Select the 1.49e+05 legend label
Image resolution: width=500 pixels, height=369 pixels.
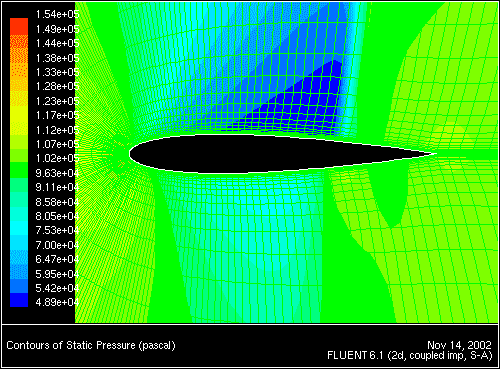click(57, 29)
